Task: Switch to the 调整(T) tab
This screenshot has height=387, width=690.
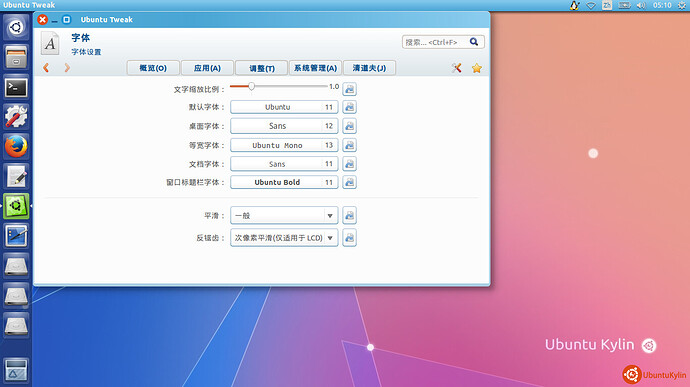Action: point(261,68)
